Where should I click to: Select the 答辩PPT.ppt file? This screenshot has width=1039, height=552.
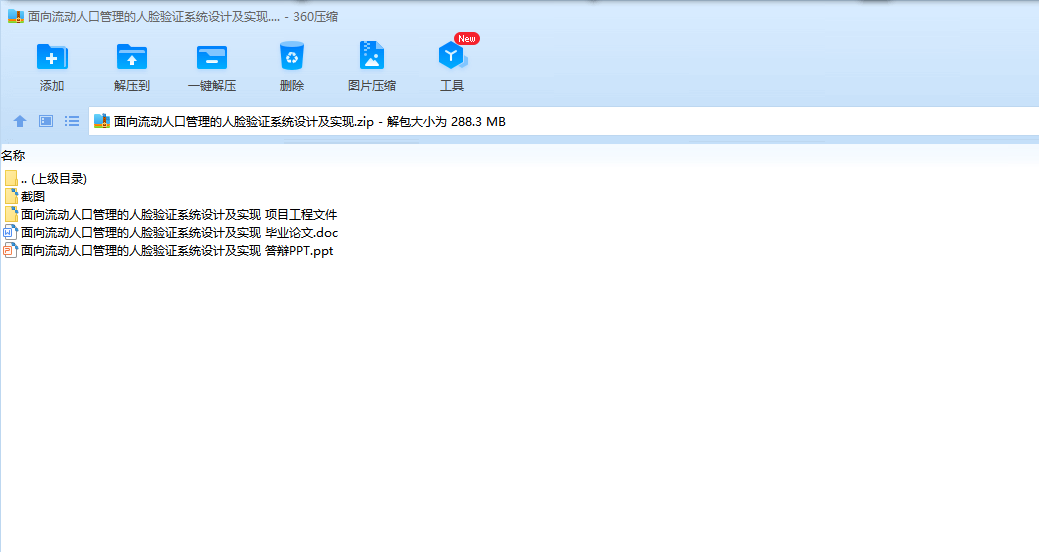click(x=168, y=250)
